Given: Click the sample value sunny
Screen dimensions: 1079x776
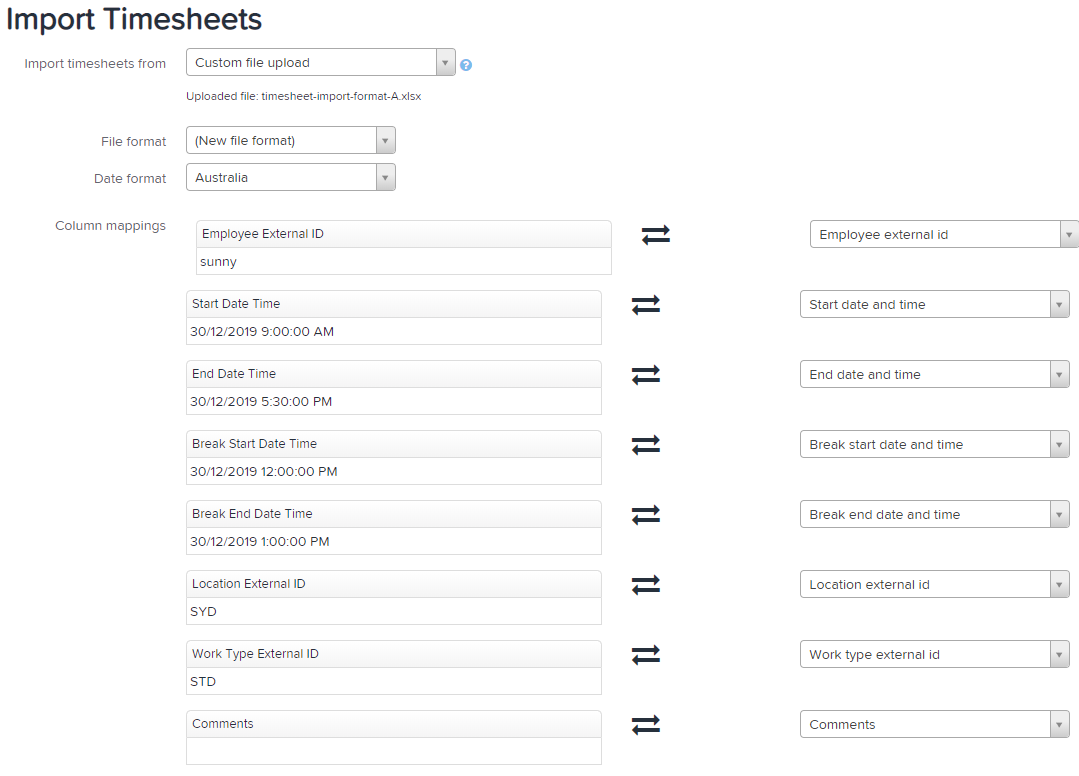Looking at the screenshot, I should click(x=404, y=261).
